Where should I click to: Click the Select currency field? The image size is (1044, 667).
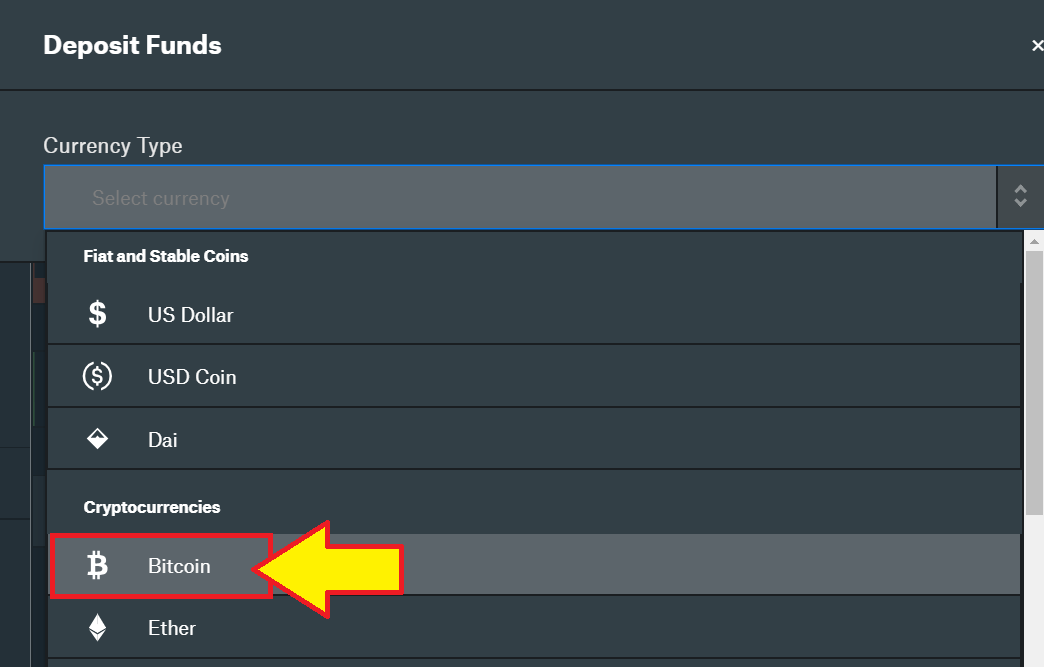click(x=520, y=198)
